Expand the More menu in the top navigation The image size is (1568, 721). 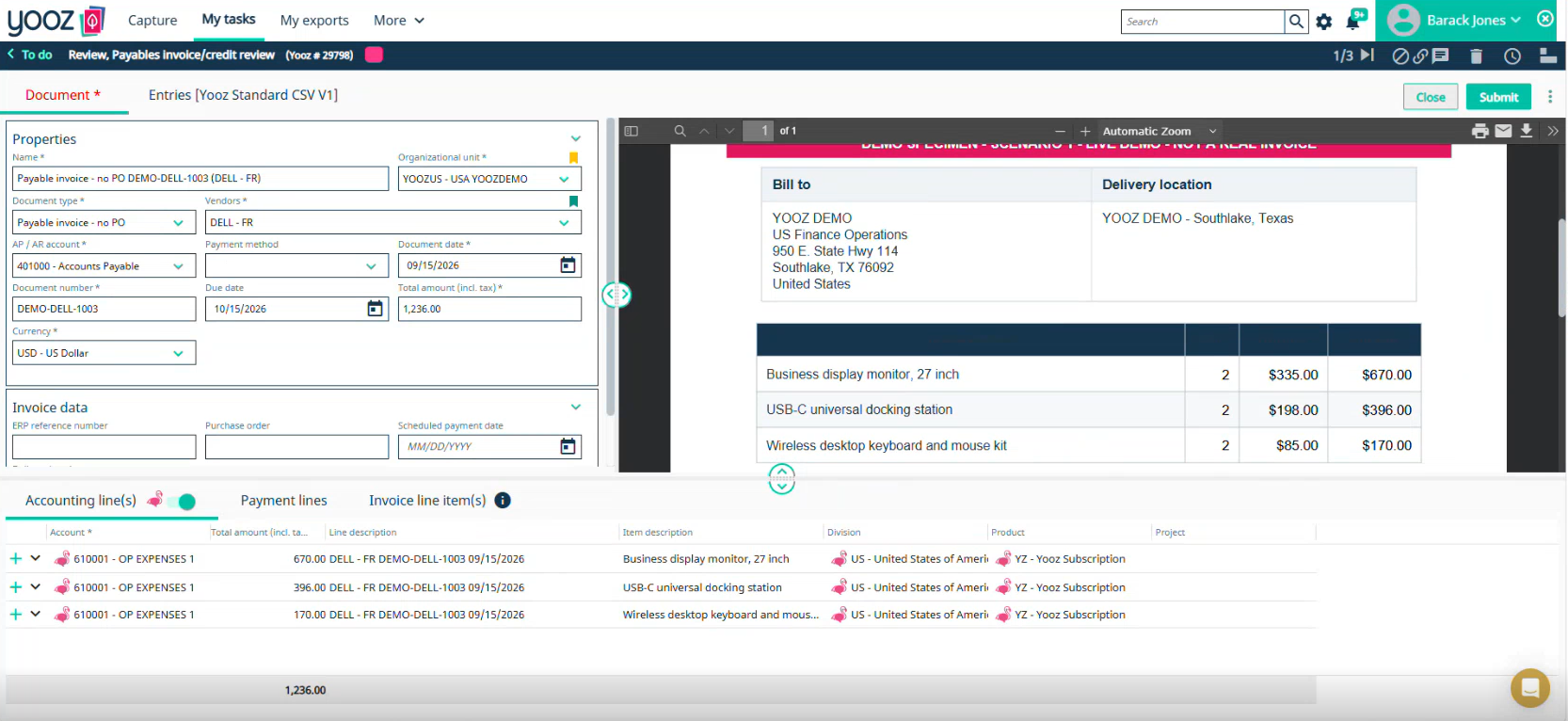pyautogui.click(x=399, y=21)
